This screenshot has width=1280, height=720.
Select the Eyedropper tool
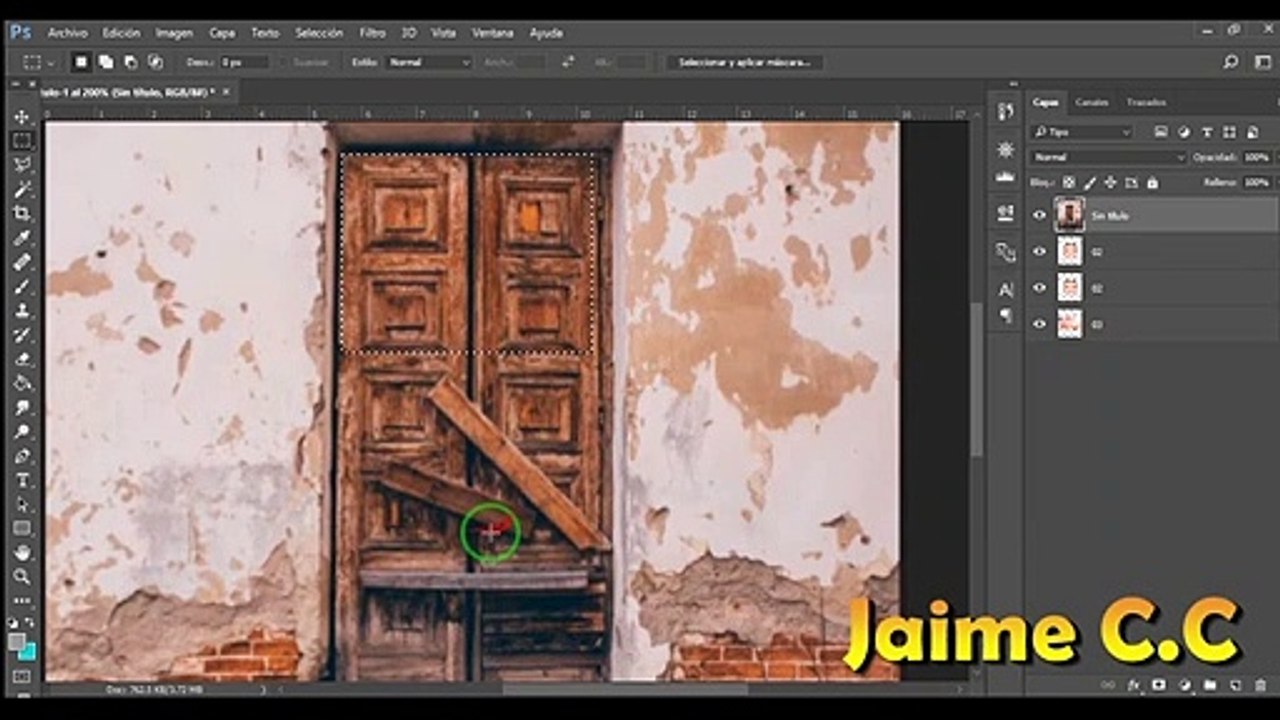[x=21, y=238]
